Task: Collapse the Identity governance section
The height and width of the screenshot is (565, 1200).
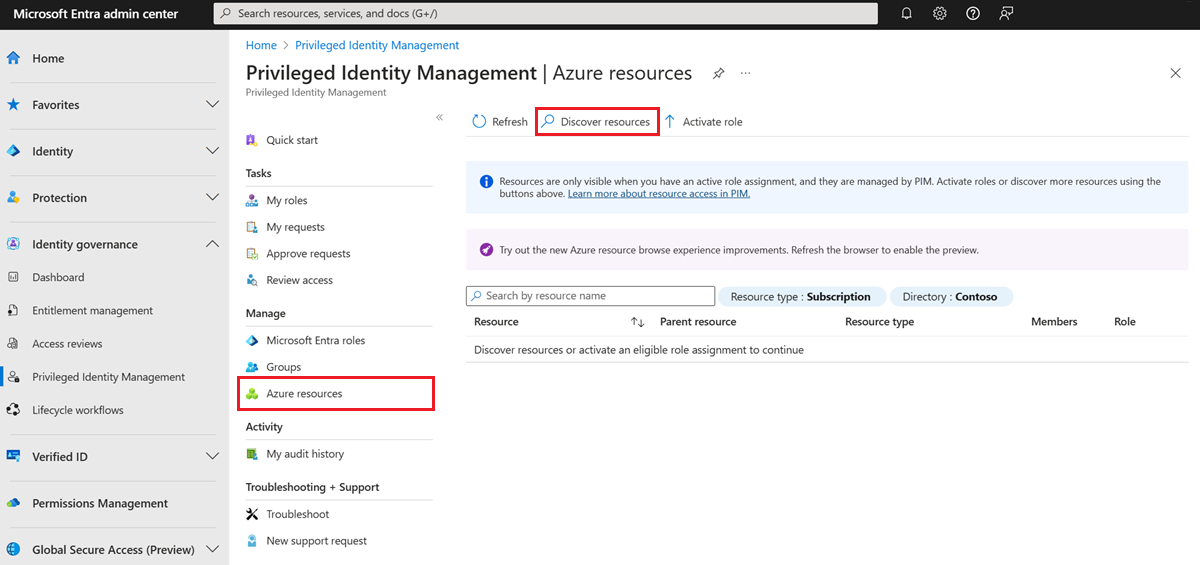Action: pos(212,244)
